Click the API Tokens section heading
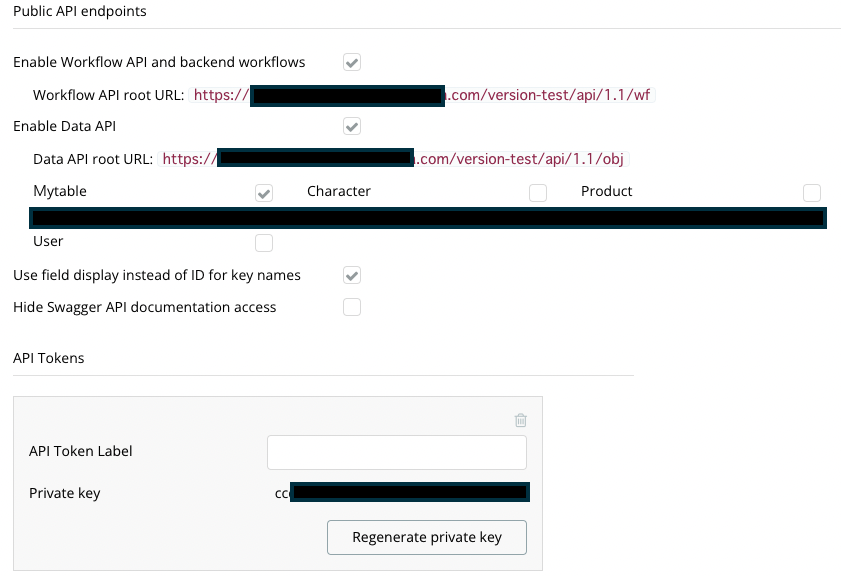The height and width of the screenshot is (576, 841). click(49, 358)
